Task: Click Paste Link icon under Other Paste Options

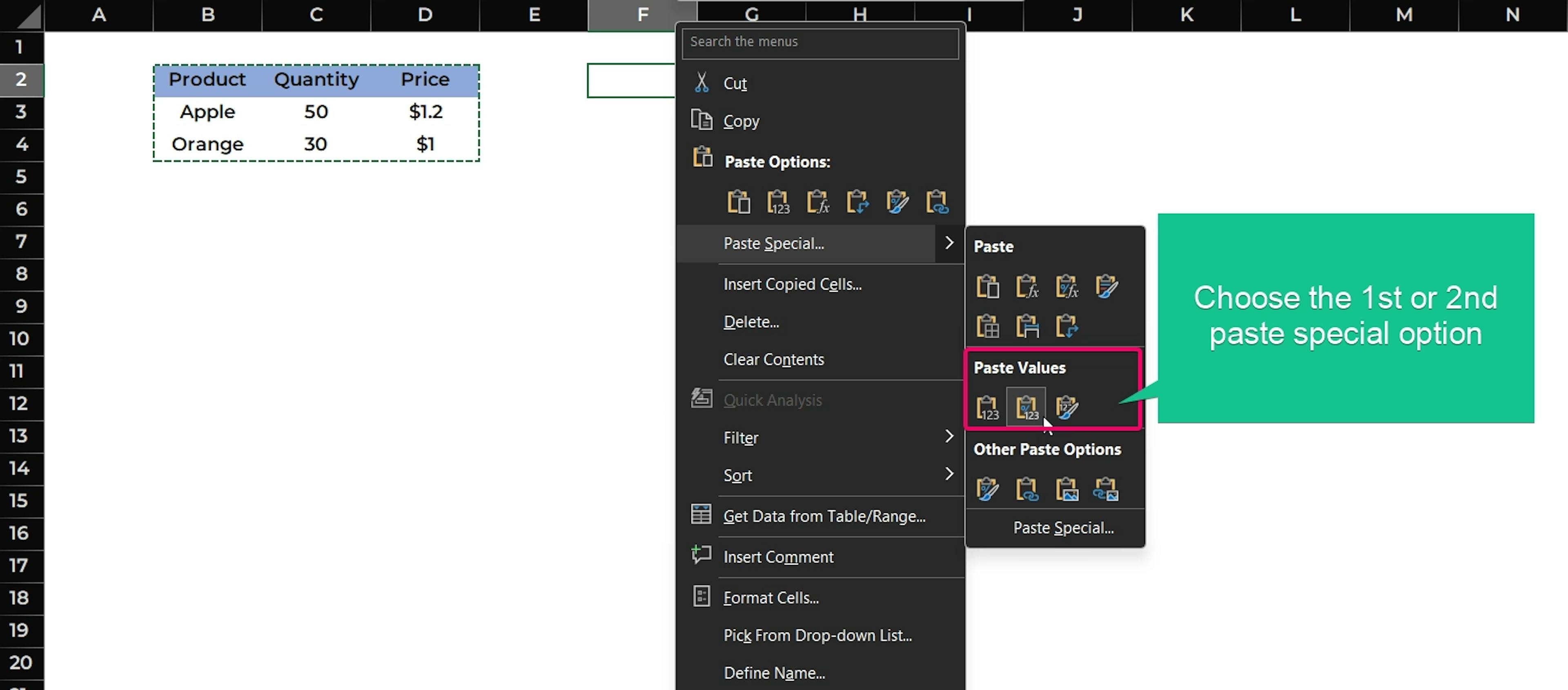Action: [x=1026, y=488]
